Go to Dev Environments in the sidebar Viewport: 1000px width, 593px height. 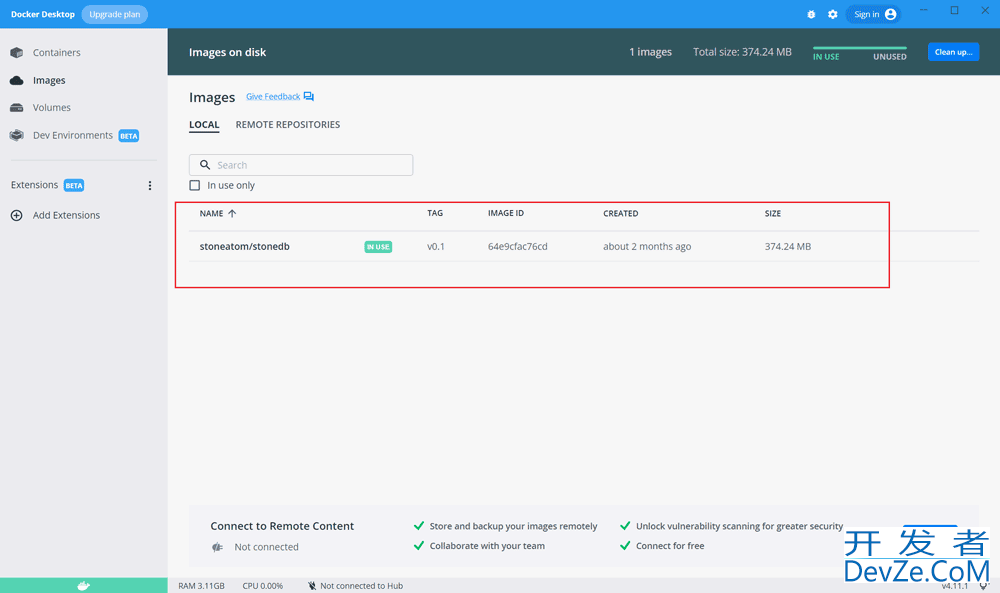[73, 135]
